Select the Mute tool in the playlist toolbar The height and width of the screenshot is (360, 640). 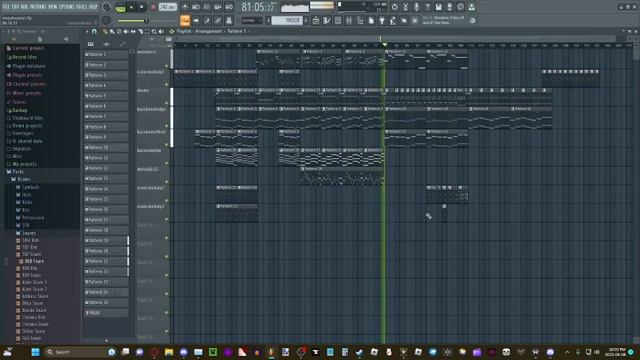126,31
